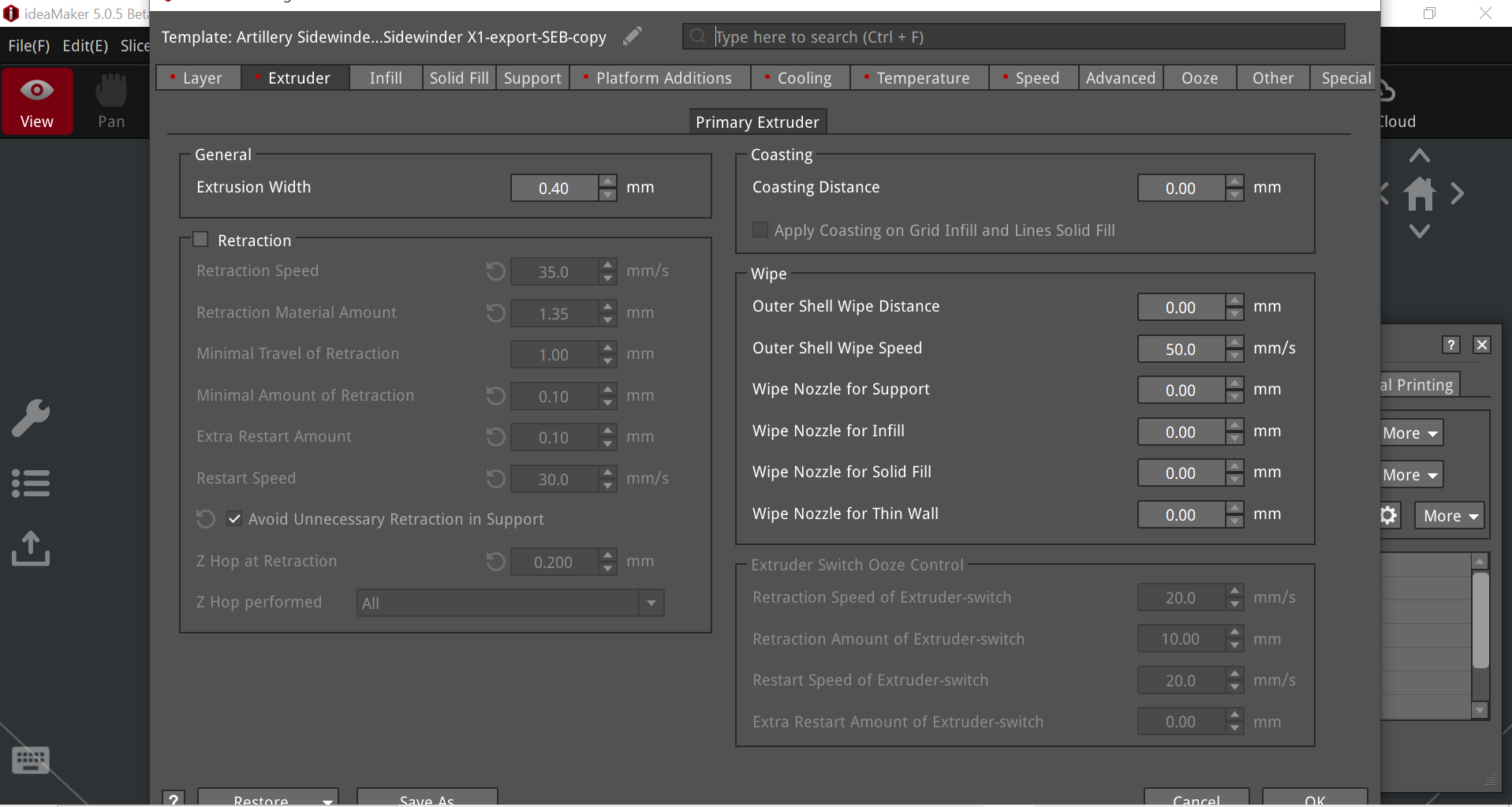Image resolution: width=1512 pixels, height=807 pixels.
Task: Click the view down arrow below home
Action: 1420,231
